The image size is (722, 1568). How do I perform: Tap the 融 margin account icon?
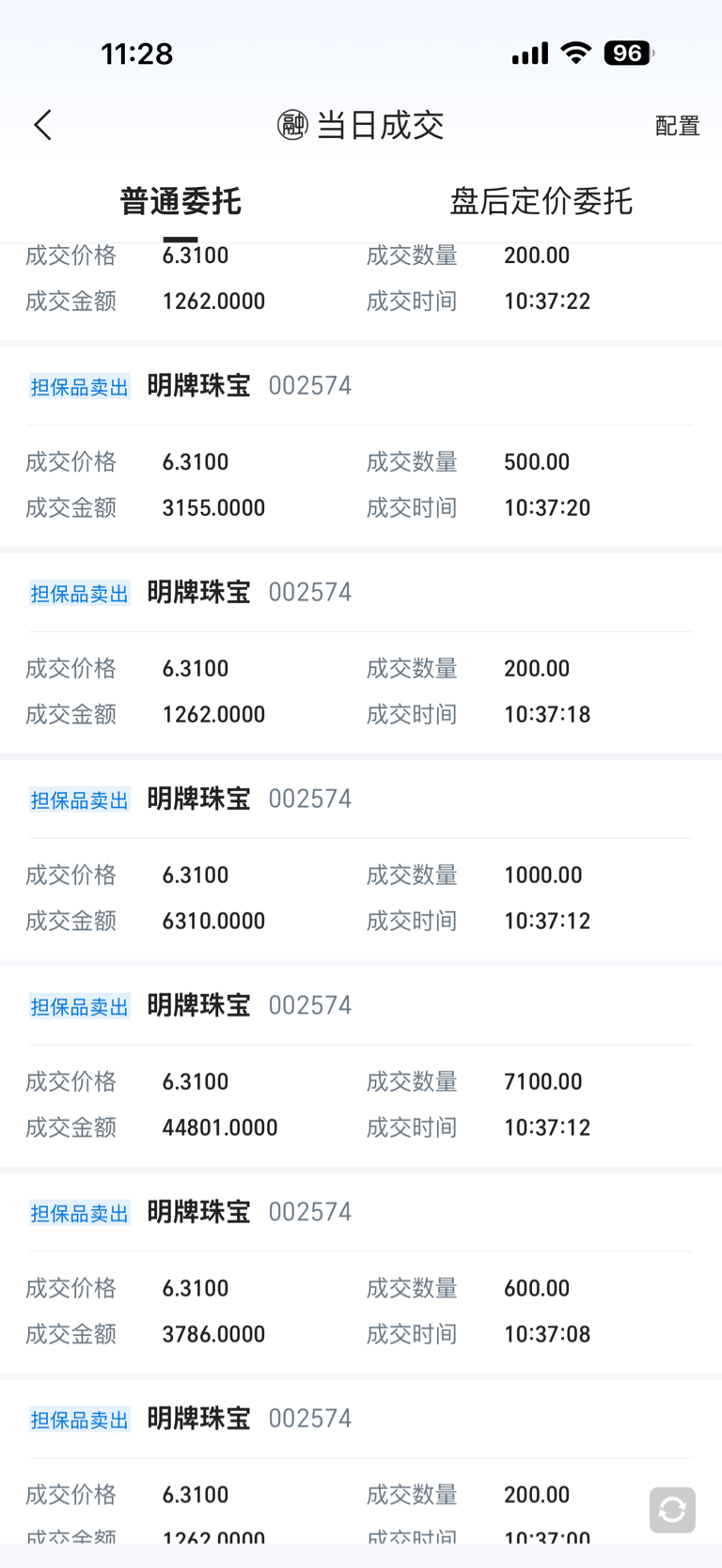292,125
